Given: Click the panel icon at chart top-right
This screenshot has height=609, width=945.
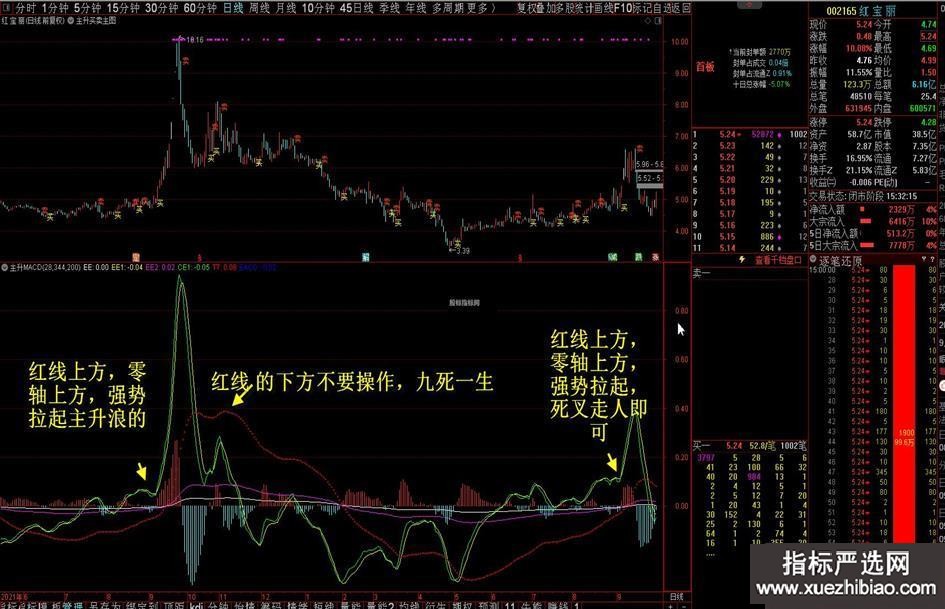Looking at the screenshot, I should 658,21.
